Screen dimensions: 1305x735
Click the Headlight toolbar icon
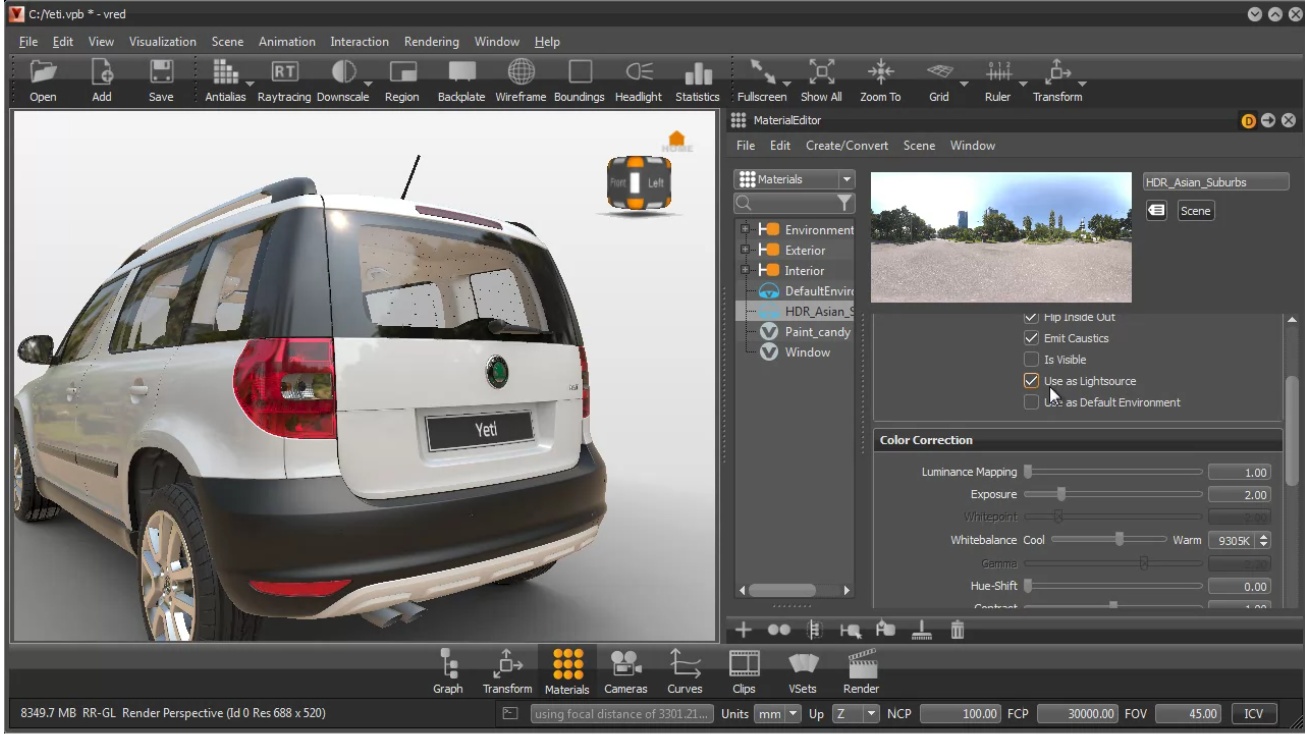638,73
